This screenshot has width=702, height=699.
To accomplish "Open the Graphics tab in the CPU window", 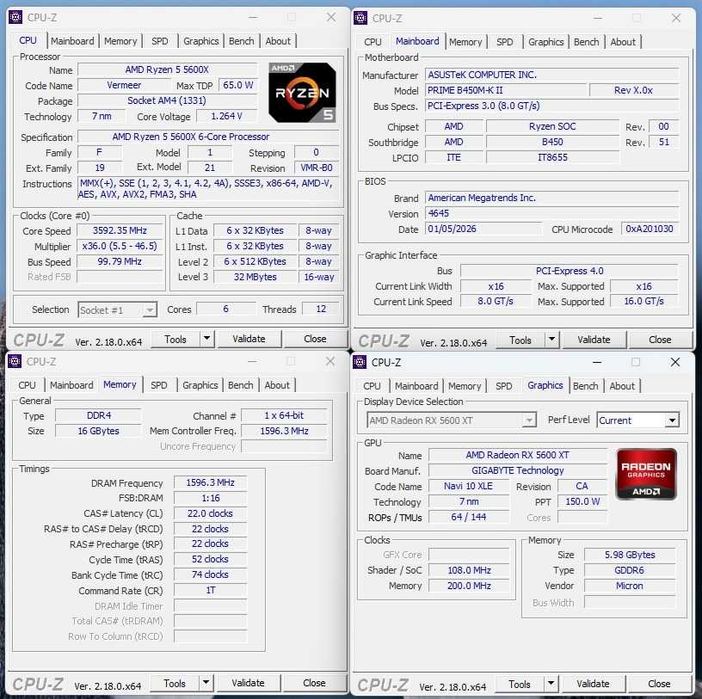I will [x=201, y=41].
